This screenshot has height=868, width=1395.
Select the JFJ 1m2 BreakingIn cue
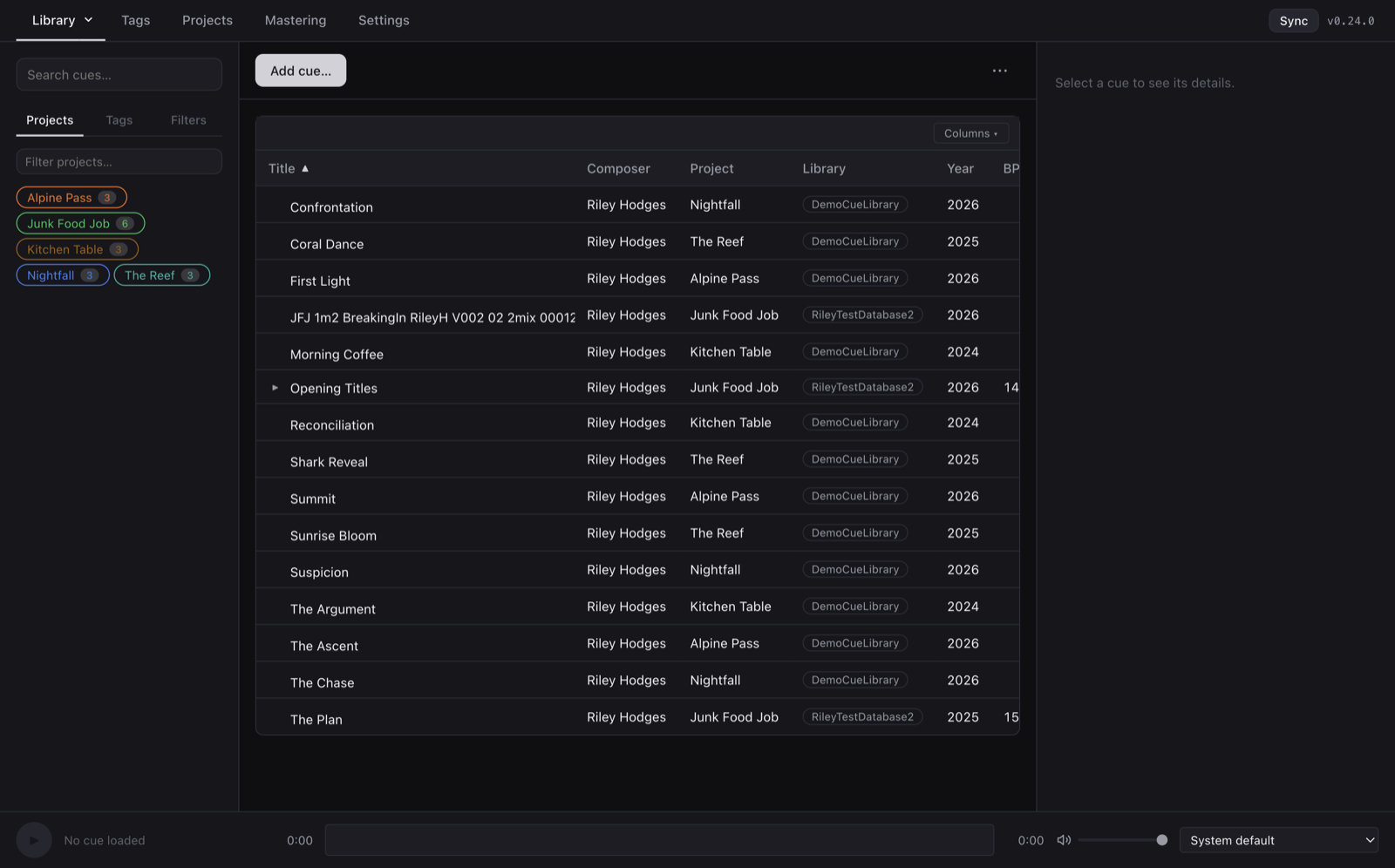[432, 317]
